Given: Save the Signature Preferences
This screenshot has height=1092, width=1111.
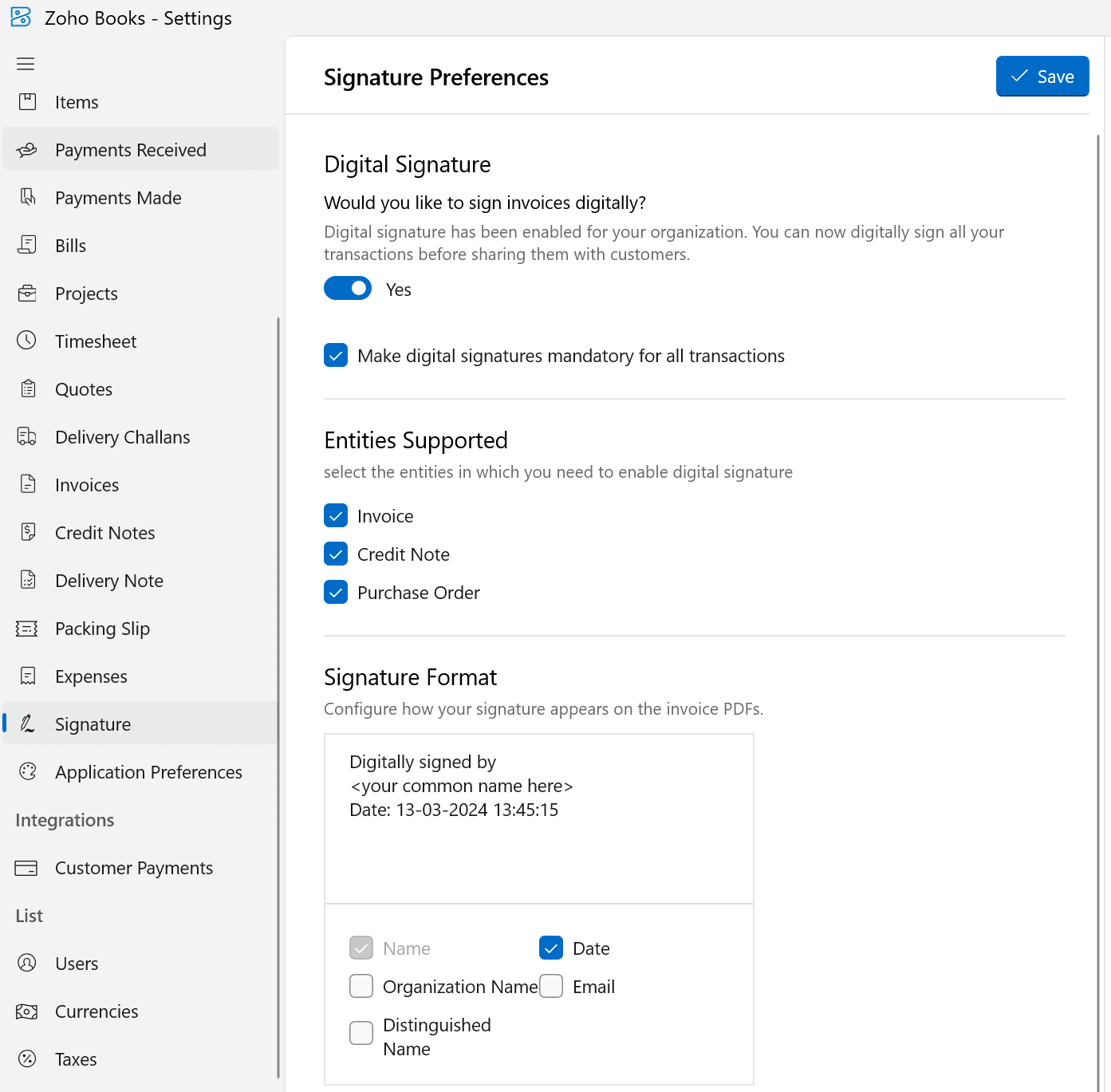Looking at the screenshot, I should point(1042,76).
